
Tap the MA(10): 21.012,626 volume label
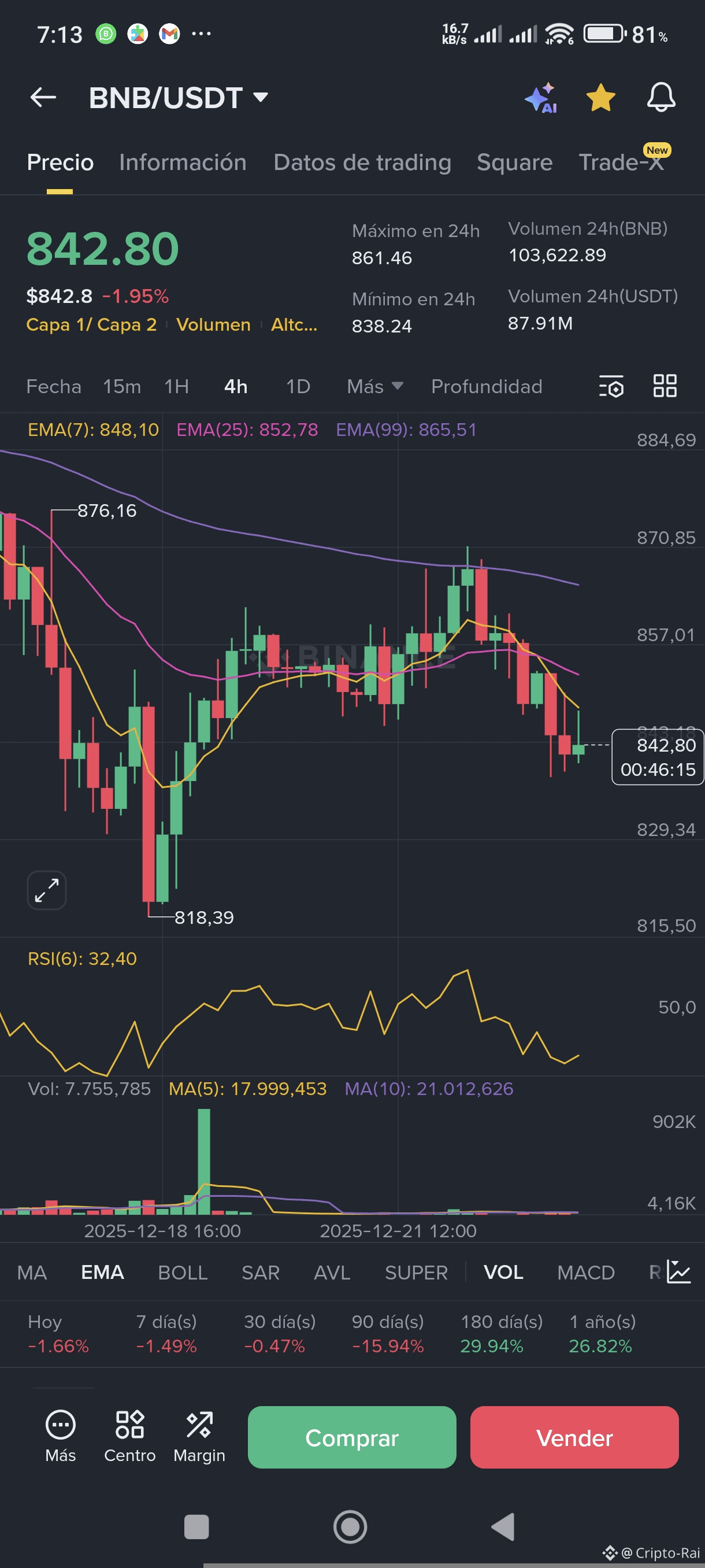[x=429, y=1088]
